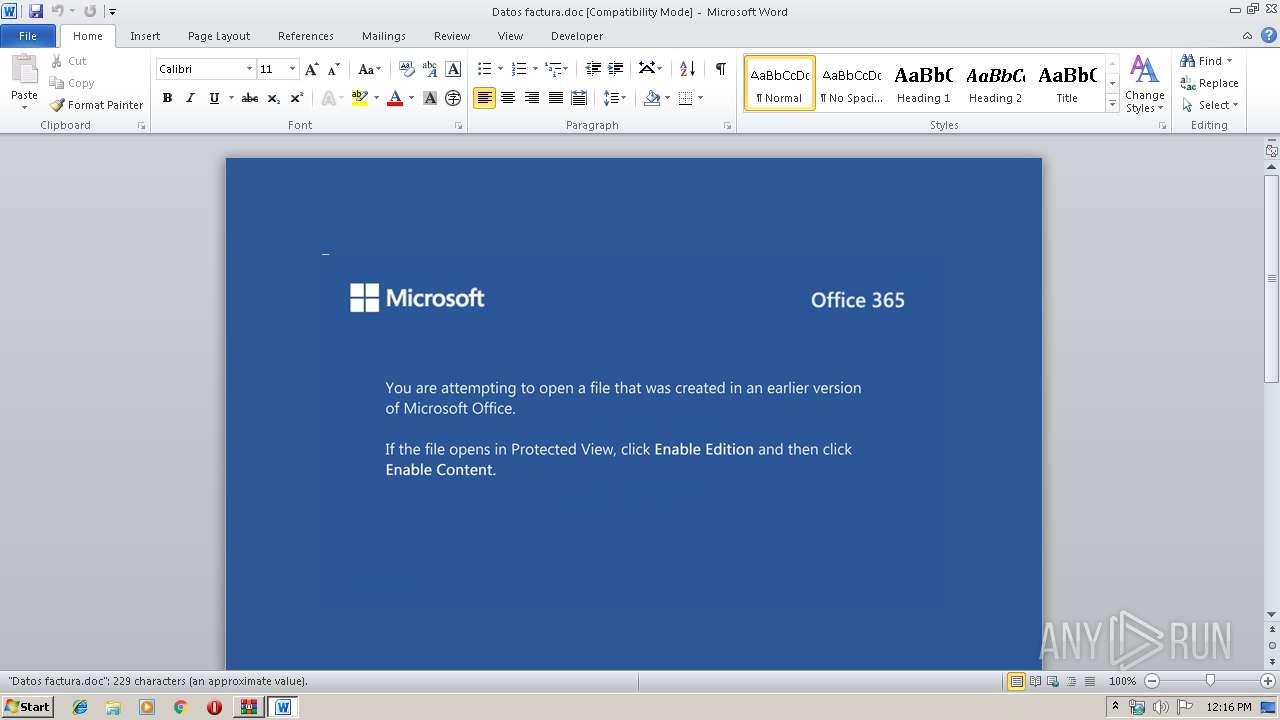Open the font name Calibri dropdown

pos(249,69)
